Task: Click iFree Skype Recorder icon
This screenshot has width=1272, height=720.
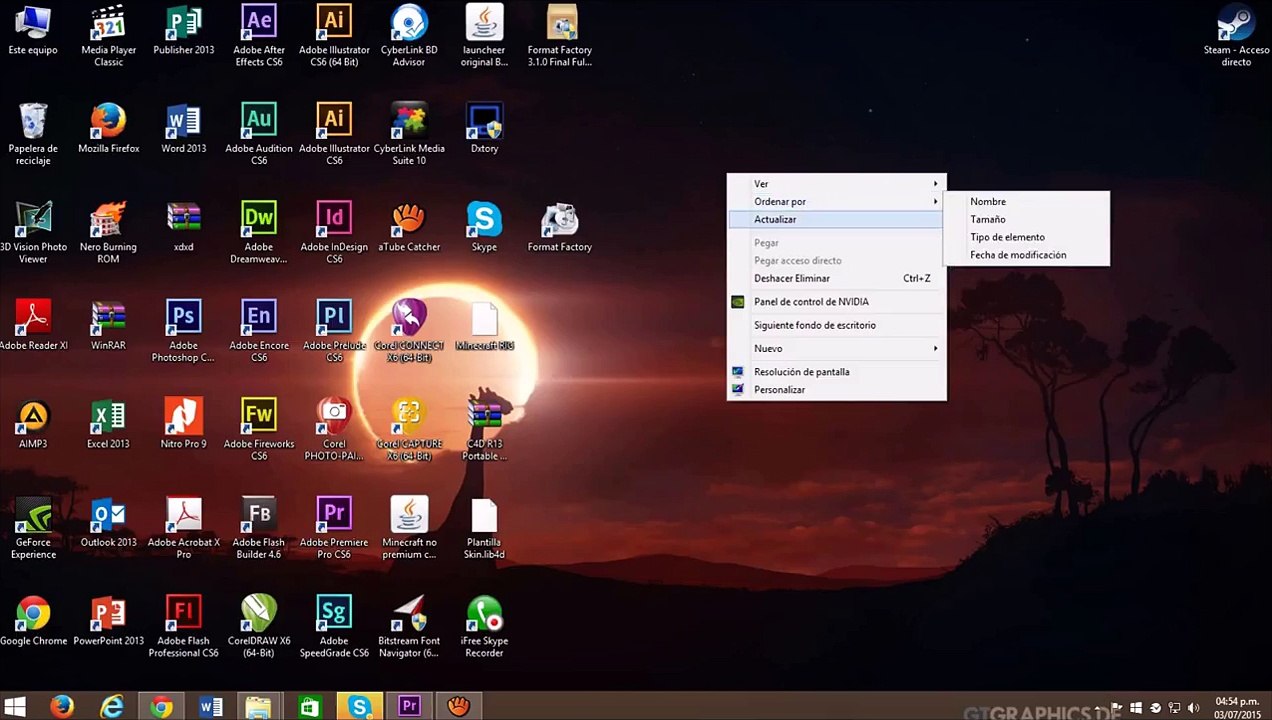Action: coord(484,627)
